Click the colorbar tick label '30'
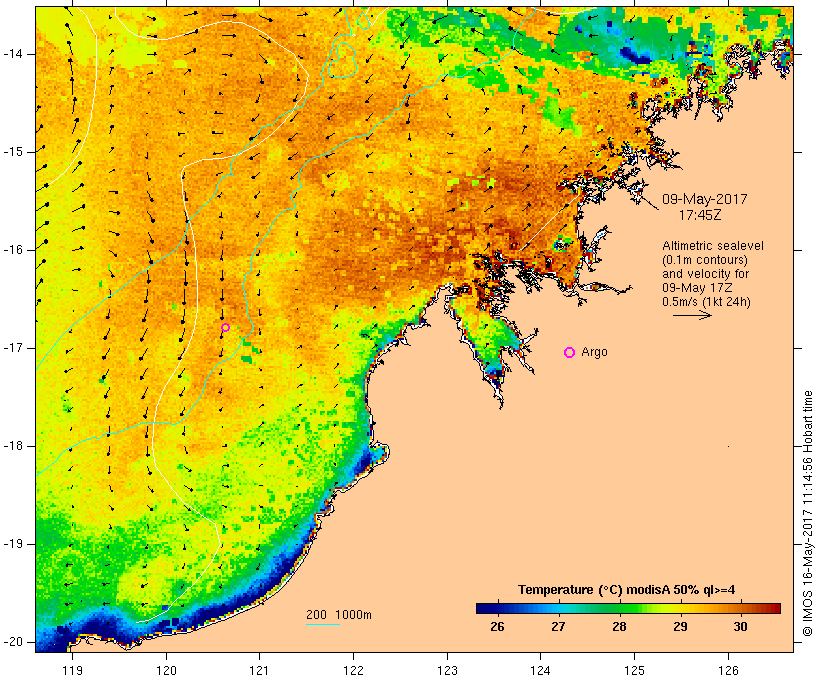This screenshot has height=680, width=820. tap(741, 626)
